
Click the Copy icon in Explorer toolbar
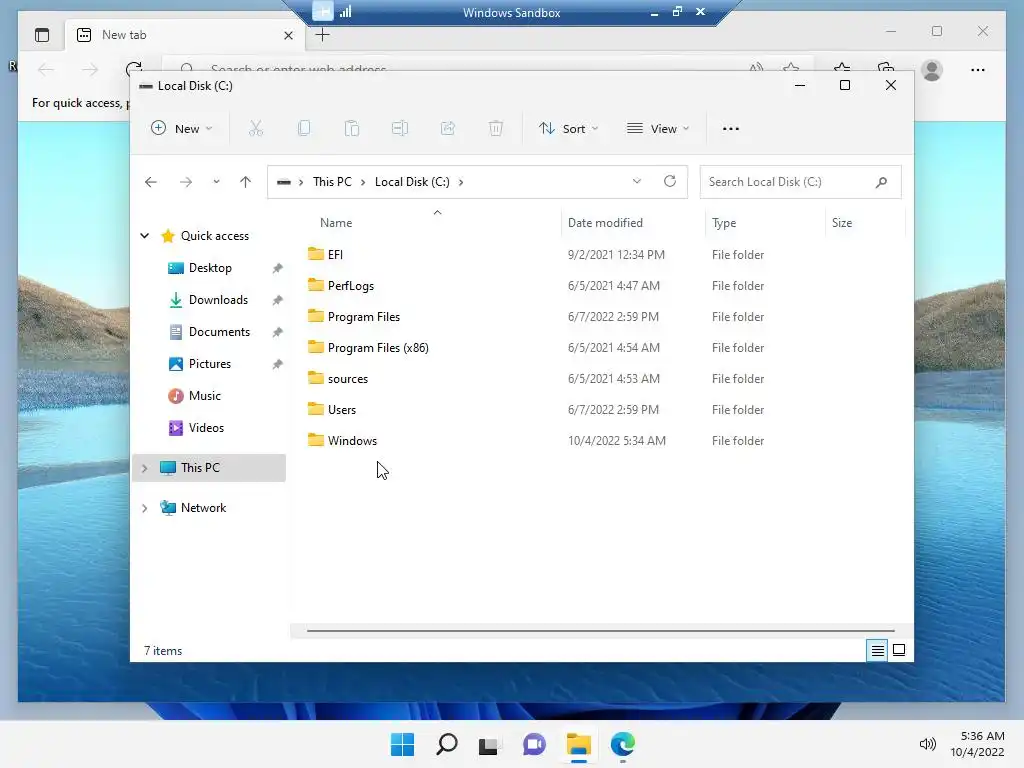tap(304, 129)
